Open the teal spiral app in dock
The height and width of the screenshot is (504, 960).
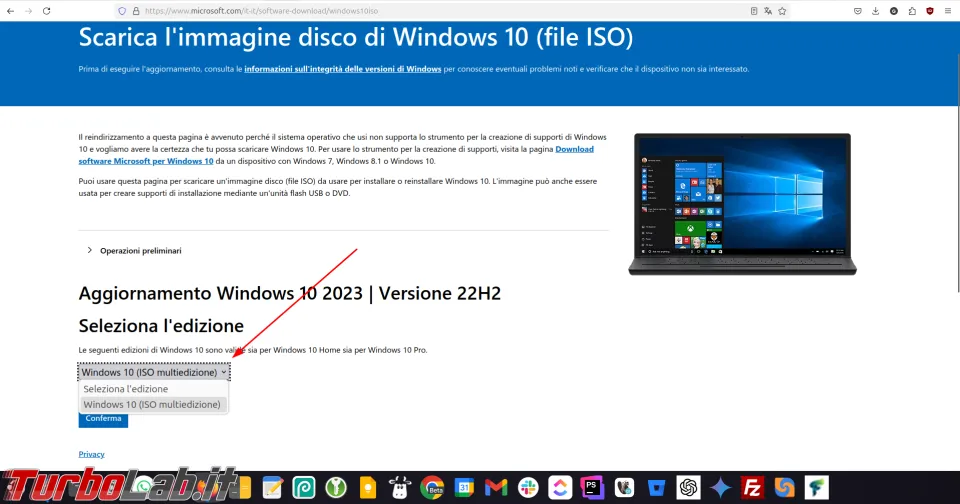(304, 487)
